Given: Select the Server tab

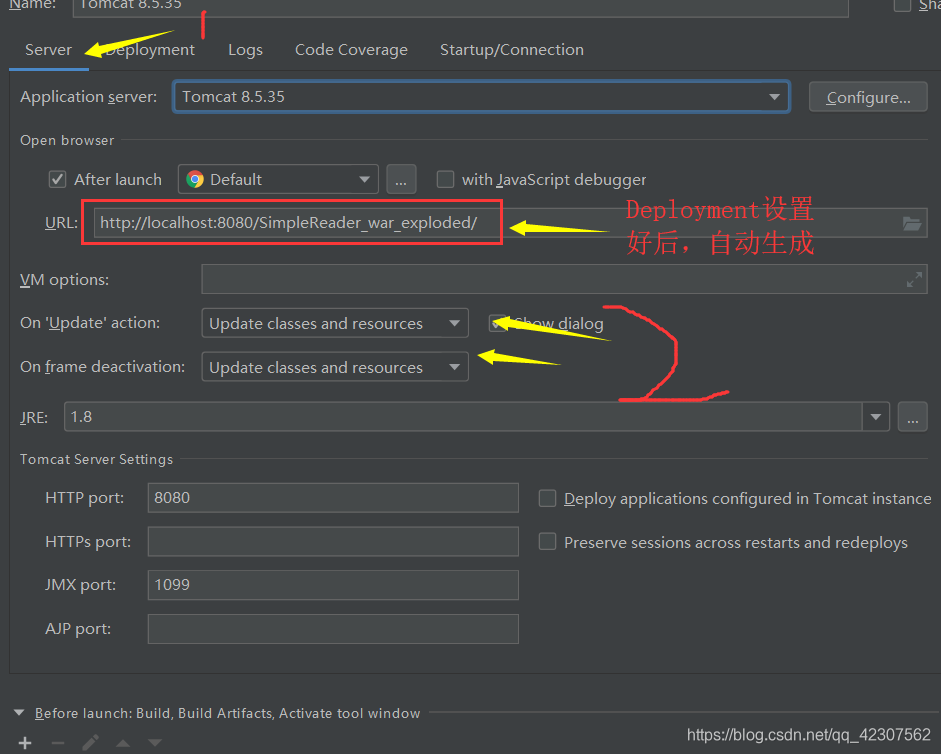Looking at the screenshot, I should 49,50.
